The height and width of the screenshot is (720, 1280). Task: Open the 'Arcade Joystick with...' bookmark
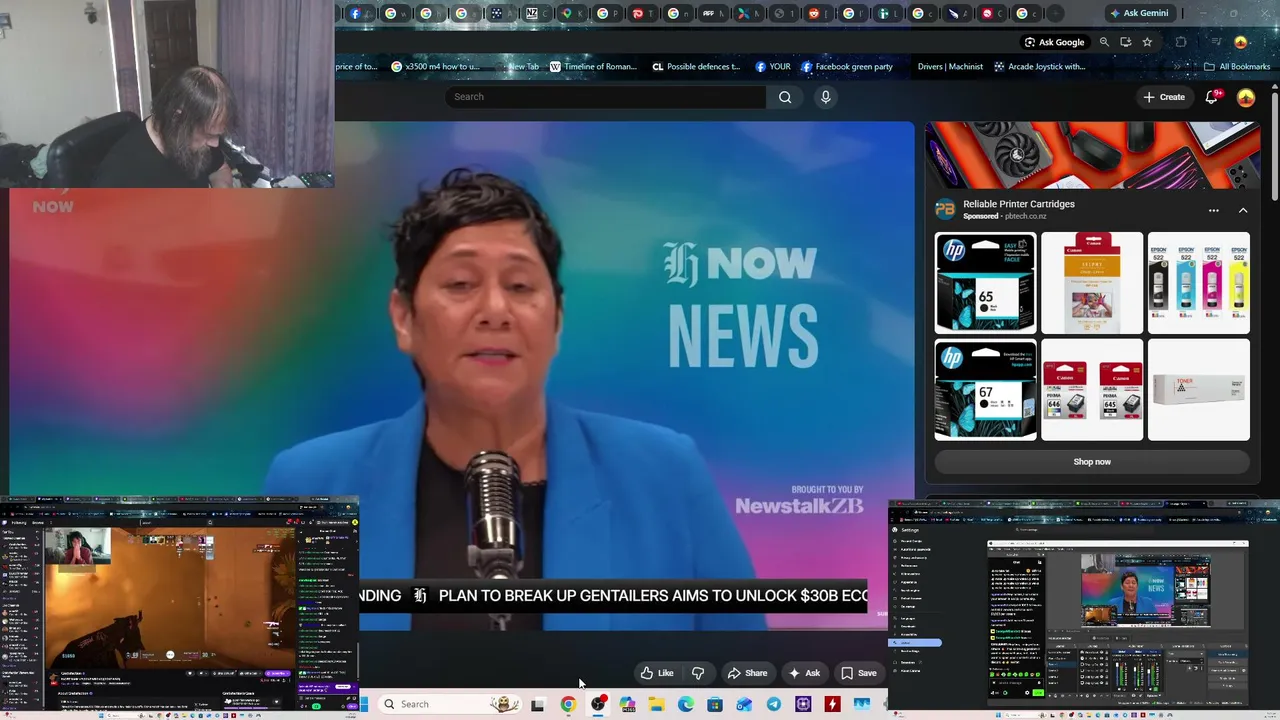click(x=1039, y=67)
